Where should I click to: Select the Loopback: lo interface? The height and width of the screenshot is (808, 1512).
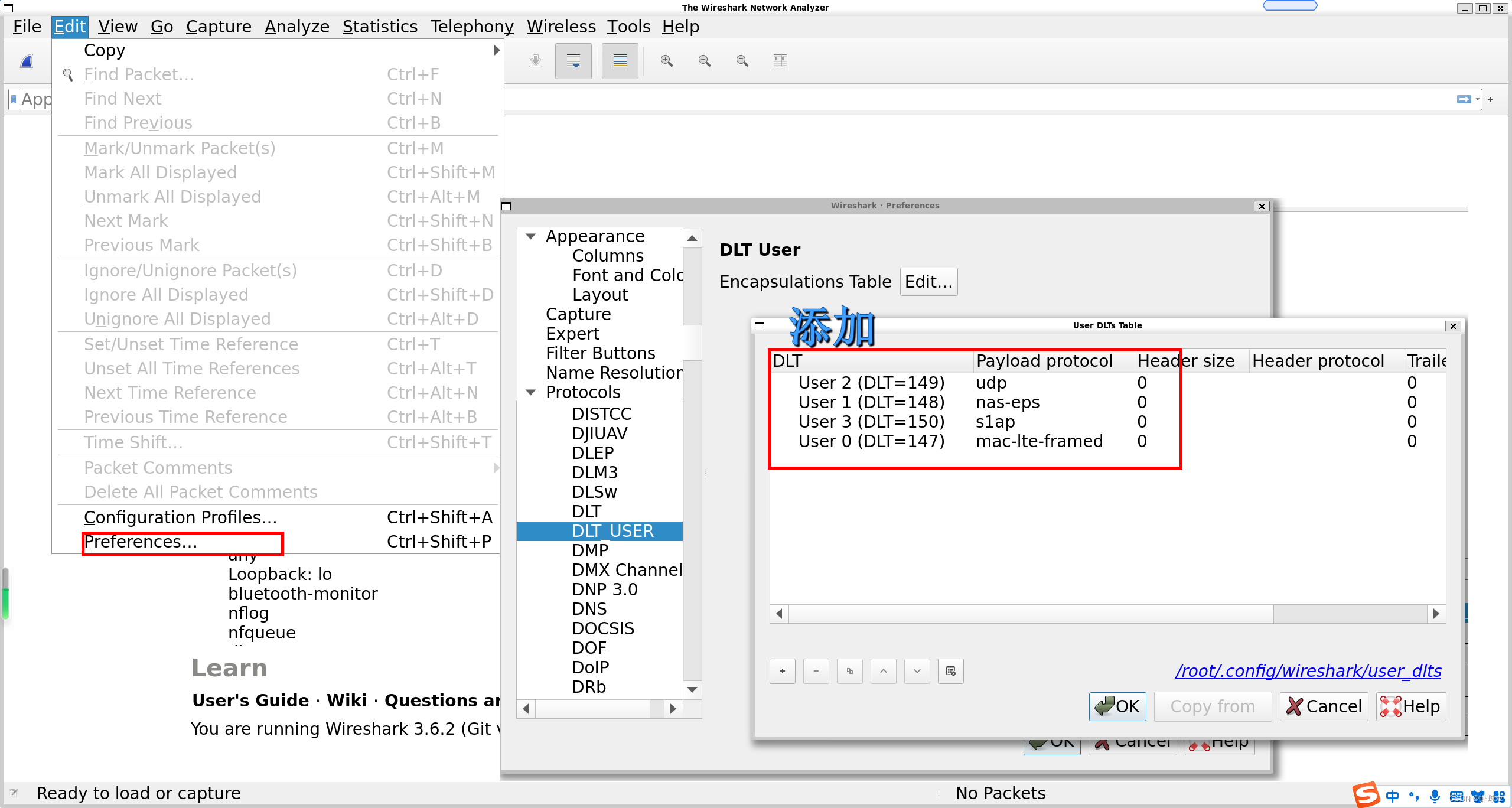tap(280, 574)
